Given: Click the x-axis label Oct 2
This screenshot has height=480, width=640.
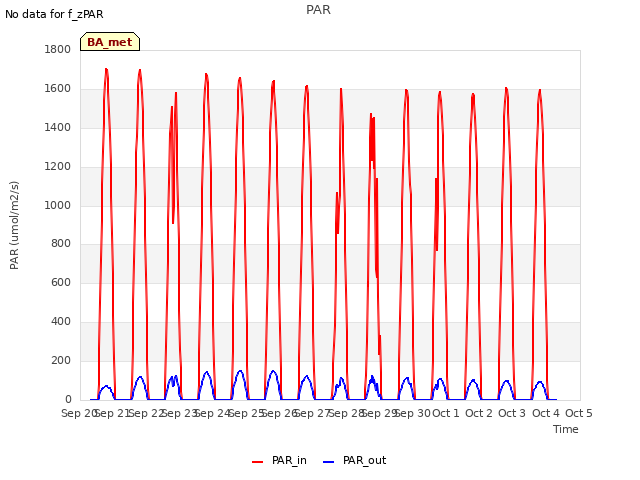Looking at the screenshot, I should tap(479, 413).
